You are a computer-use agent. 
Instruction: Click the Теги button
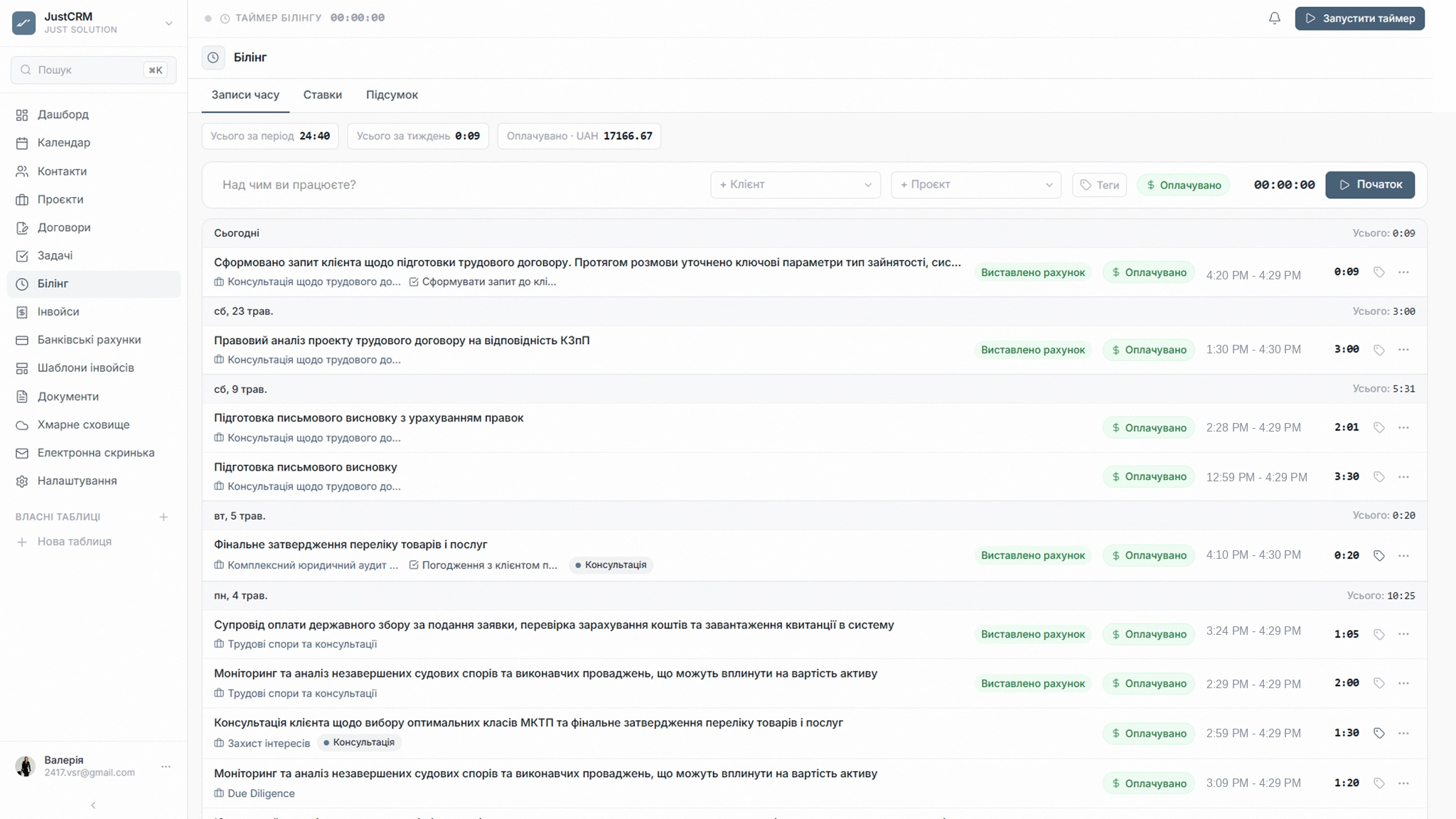[1099, 185]
